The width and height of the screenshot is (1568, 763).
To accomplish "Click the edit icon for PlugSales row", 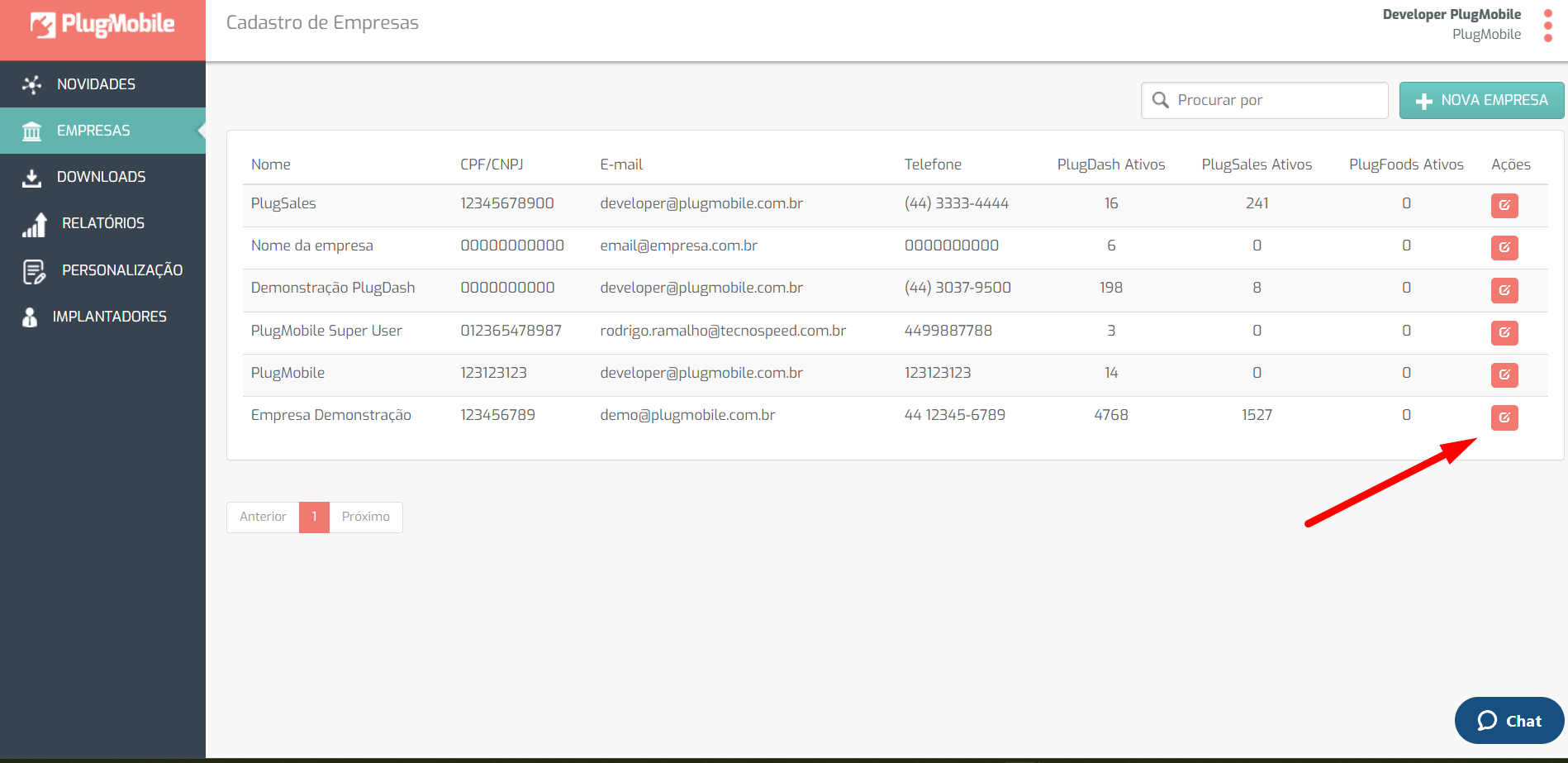I will tap(1504, 205).
